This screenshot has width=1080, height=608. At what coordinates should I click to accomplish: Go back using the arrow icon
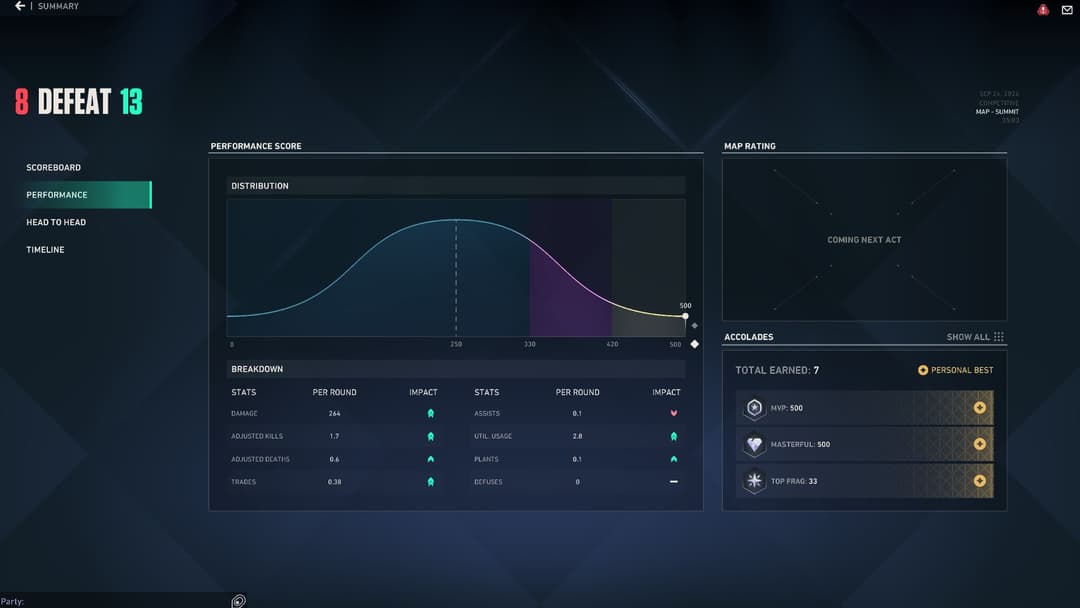20,6
